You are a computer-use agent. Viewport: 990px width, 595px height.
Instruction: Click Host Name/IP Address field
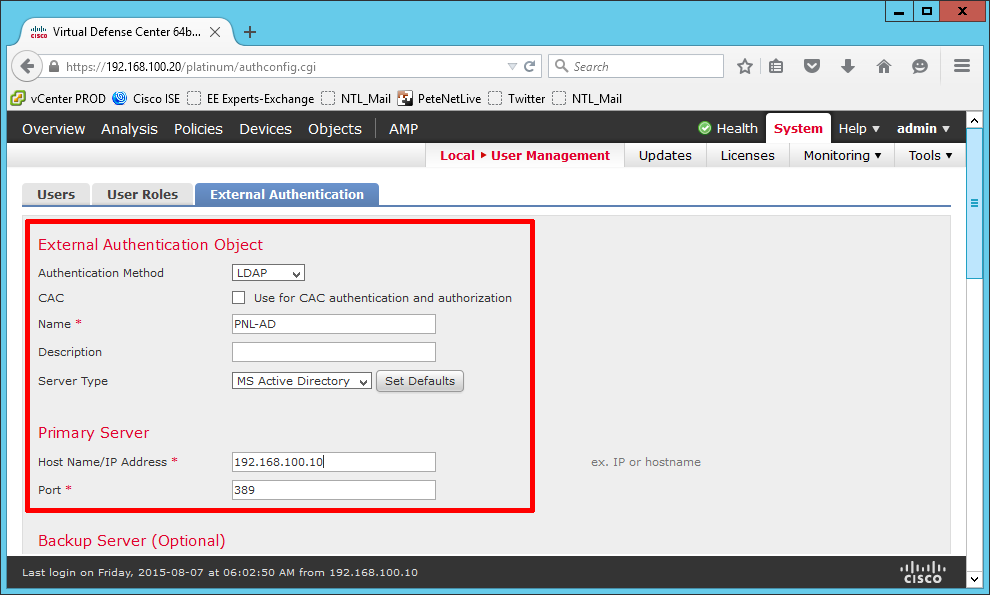coord(333,462)
